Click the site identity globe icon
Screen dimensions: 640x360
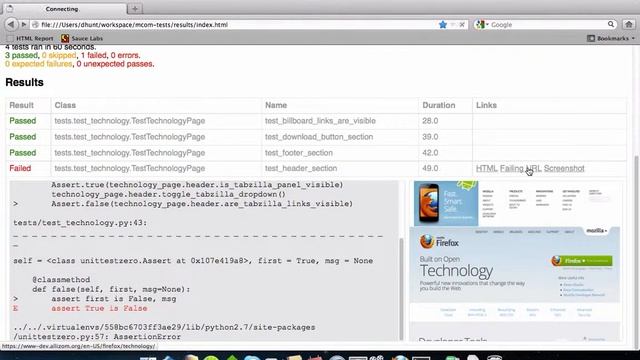click(x=36, y=25)
